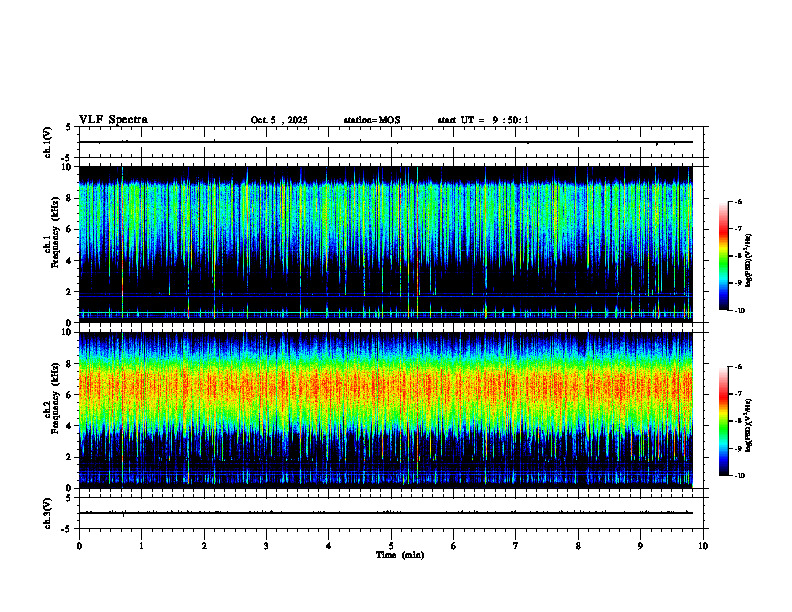The height and width of the screenshot is (612, 792).
Task: Click the "-10" label on the lower color scale
Action: tap(739, 476)
